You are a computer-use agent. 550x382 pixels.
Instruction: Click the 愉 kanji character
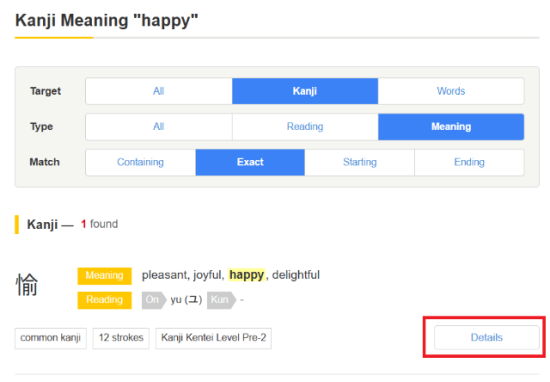pos(27,284)
